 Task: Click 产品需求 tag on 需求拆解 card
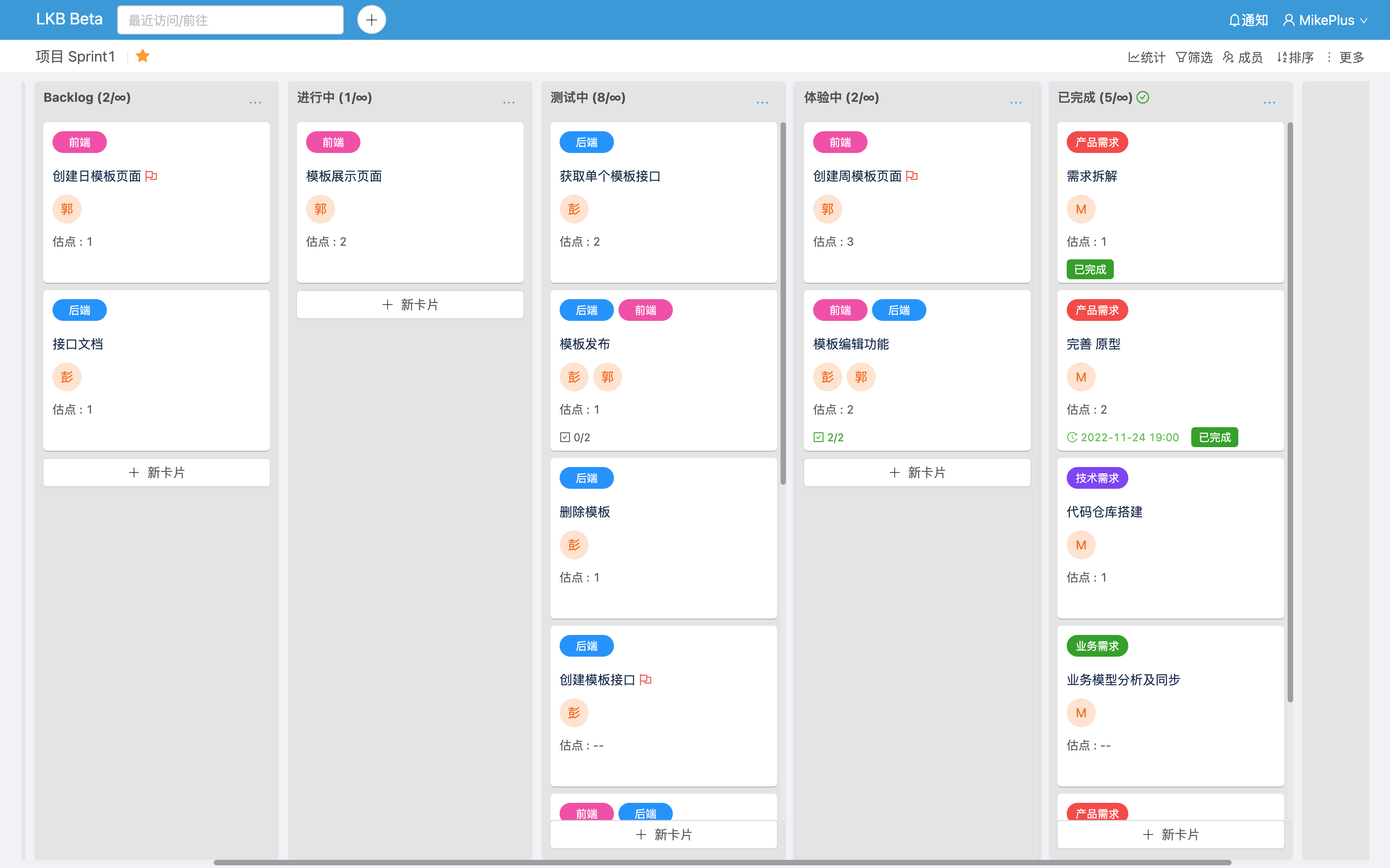pos(1097,143)
